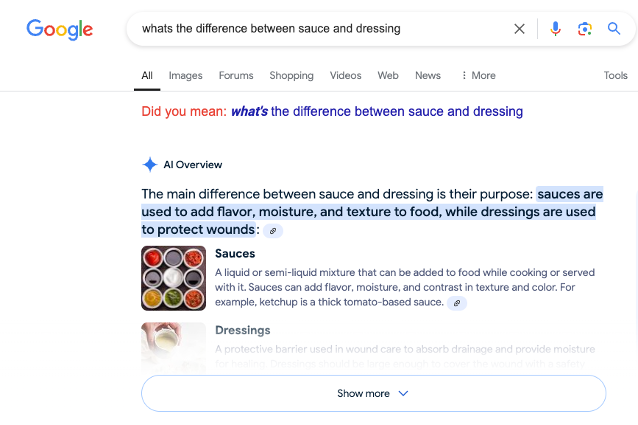
Task: Open the Web results tab
Action: (388, 75)
